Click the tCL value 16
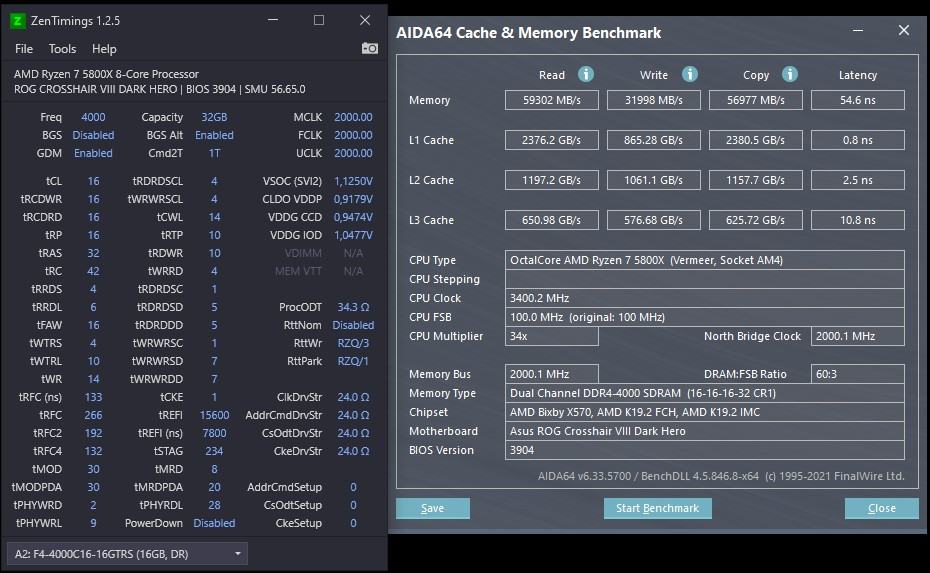This screenshot has width=930, height=573. coord(93,181)
